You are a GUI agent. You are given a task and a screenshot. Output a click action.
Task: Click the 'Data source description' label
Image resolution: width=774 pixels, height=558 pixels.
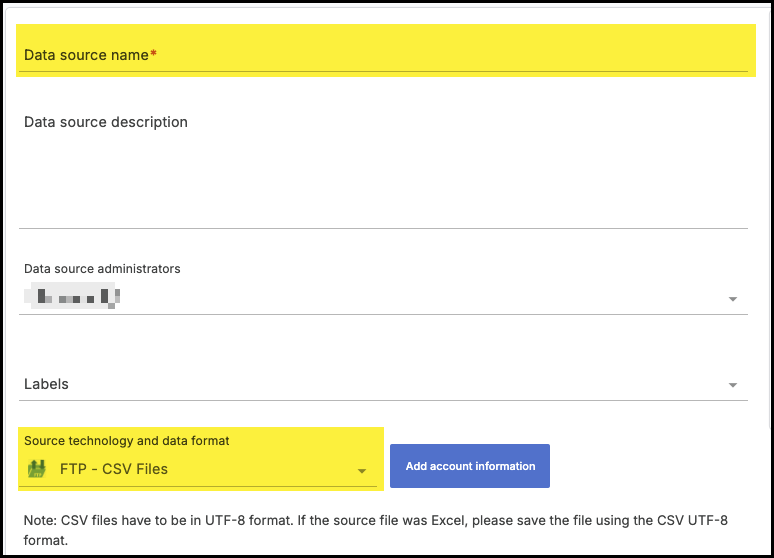pyautogui.click(x=105, y=122)
